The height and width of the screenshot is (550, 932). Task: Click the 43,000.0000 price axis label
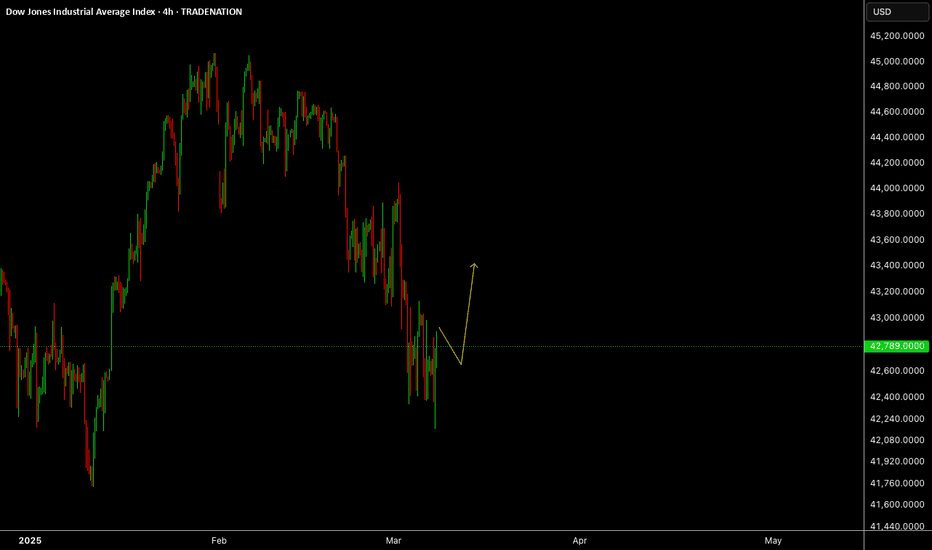pos(897,318)
